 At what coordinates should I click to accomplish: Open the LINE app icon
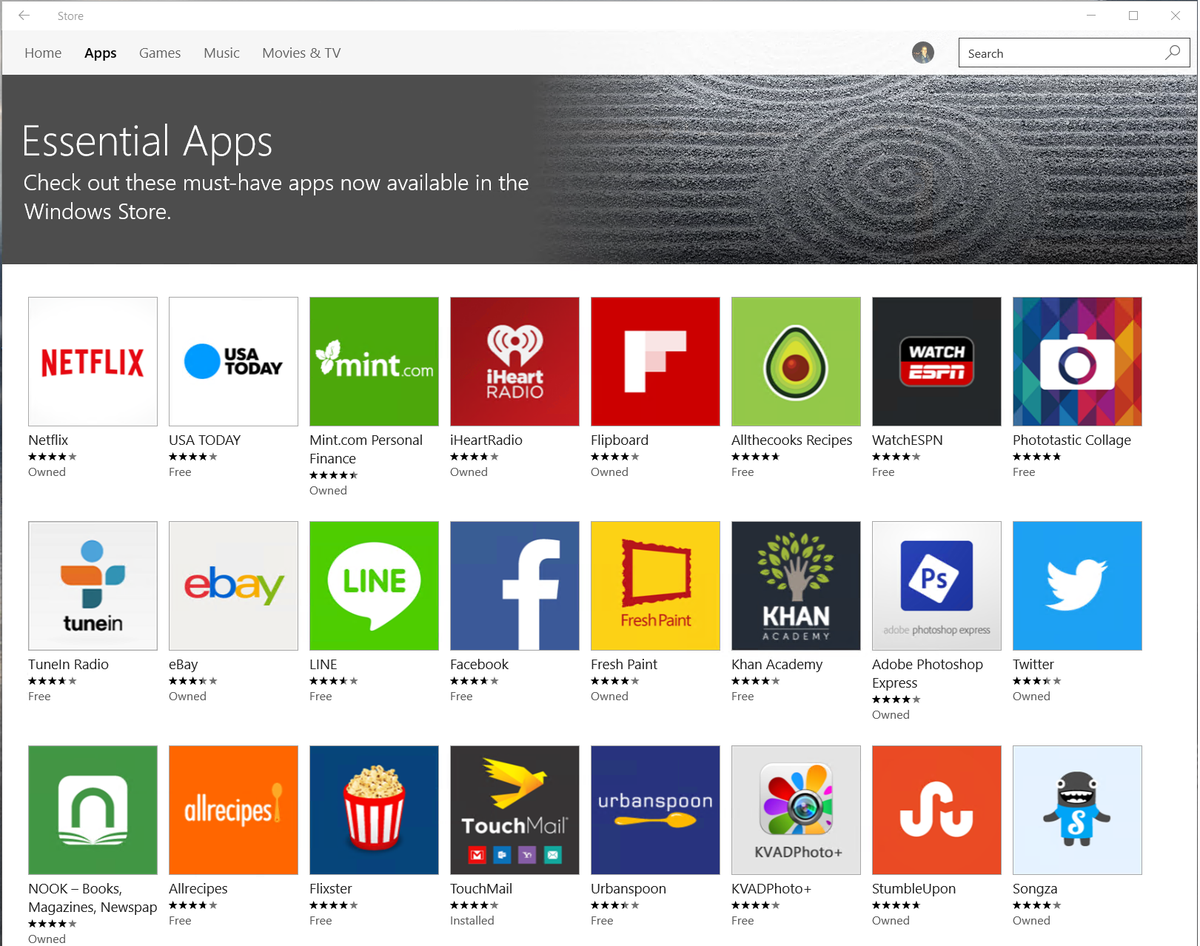coord(374,586)
